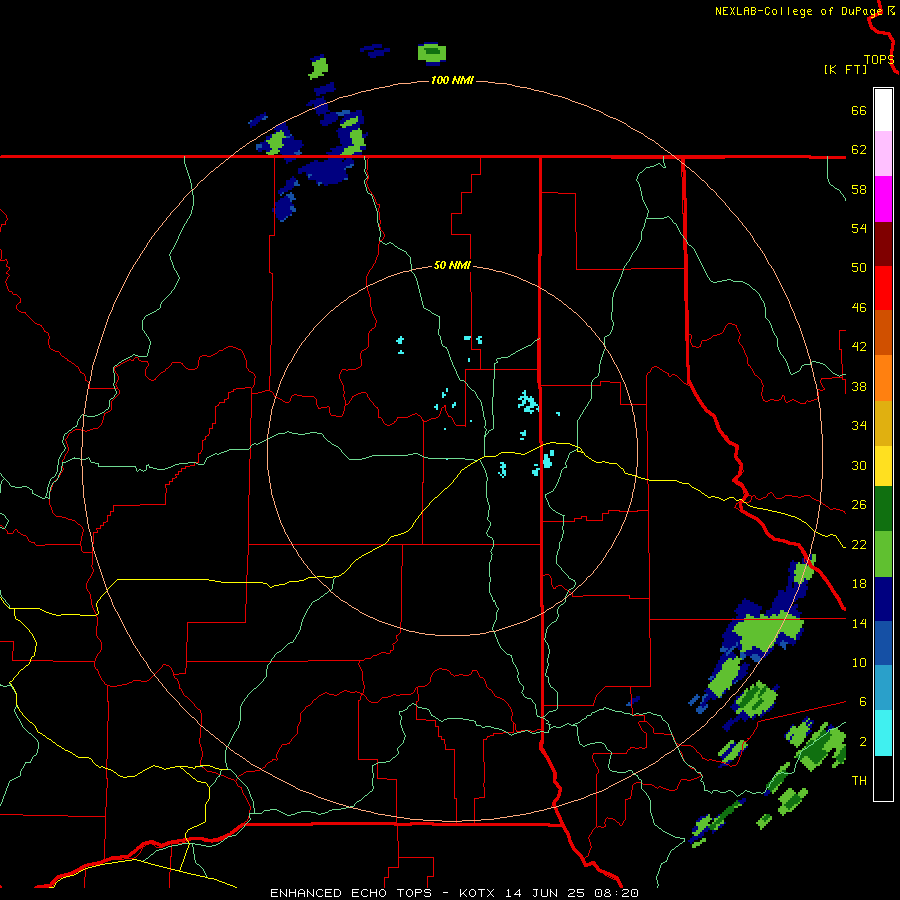This screenshot has height=900, width=900.
Task: Select the dark green legend swatch
Action: point(883,509)
